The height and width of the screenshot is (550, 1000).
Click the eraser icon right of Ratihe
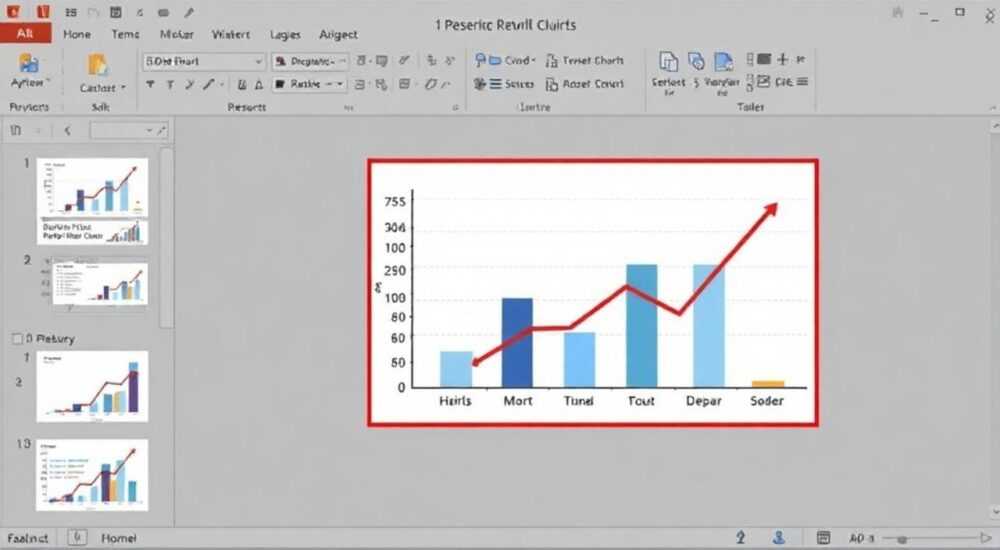pyautogui.click(x=431, y=84)
